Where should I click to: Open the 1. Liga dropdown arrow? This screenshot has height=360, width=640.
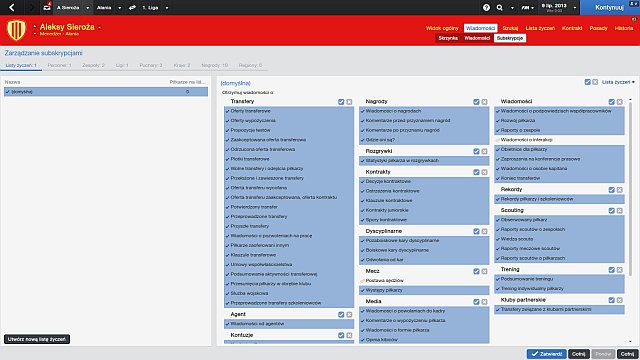(167, 8)
